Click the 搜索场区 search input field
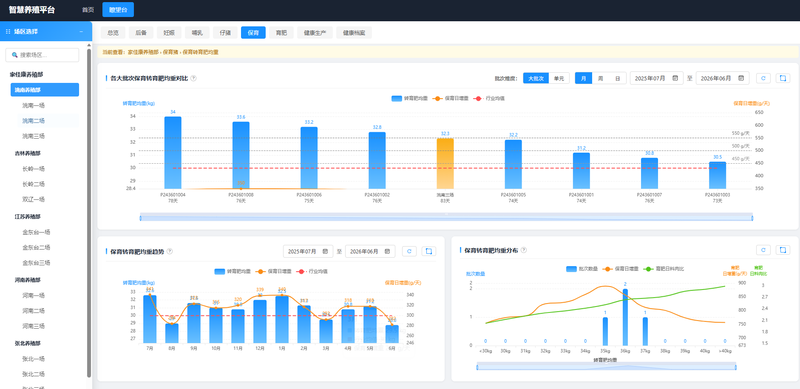Image resolution: width=800 pixels, height=389 pixels. 42,55
